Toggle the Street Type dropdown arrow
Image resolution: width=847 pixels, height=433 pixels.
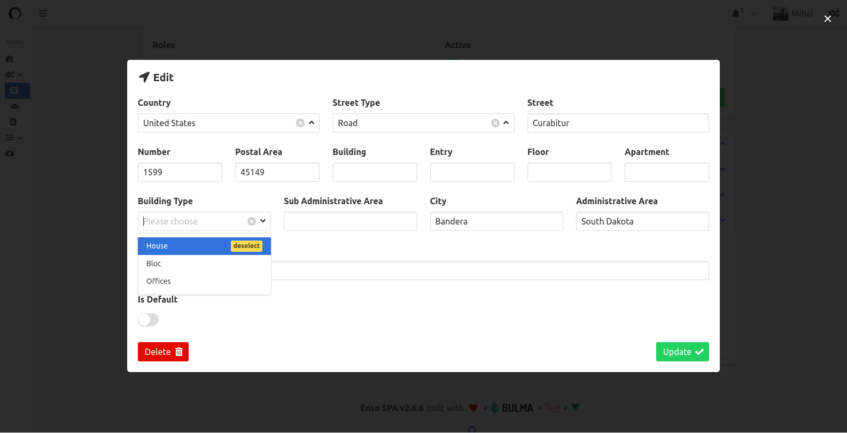coord(506,123)
